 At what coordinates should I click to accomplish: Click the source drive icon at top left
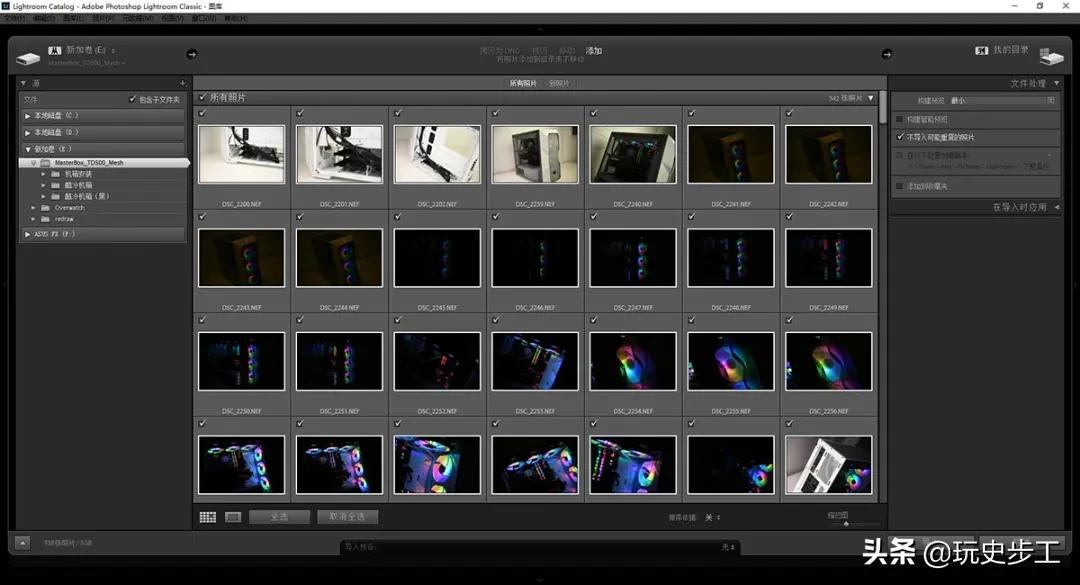tap(28, 59)
